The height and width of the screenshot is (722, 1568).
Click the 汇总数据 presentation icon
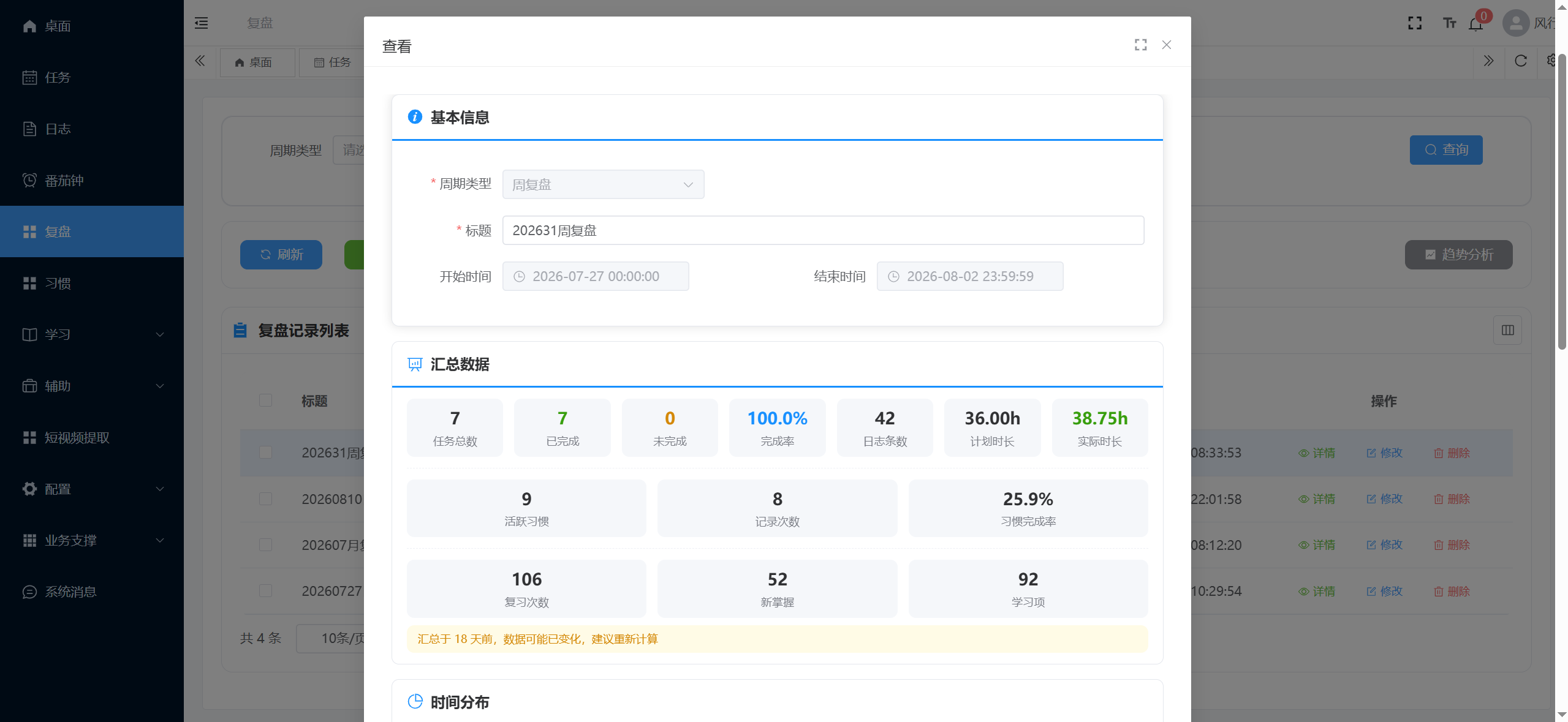coord(415,364)
